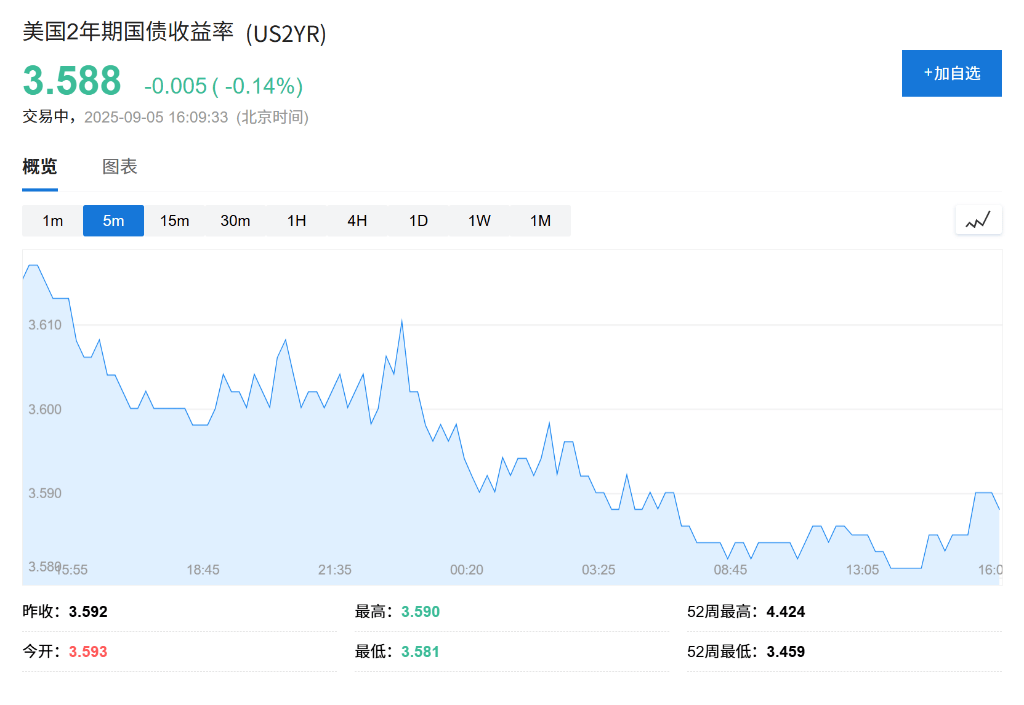Select the 30m timeframe option
This screenshot has width=1024, height=705.
click(235, 220)
